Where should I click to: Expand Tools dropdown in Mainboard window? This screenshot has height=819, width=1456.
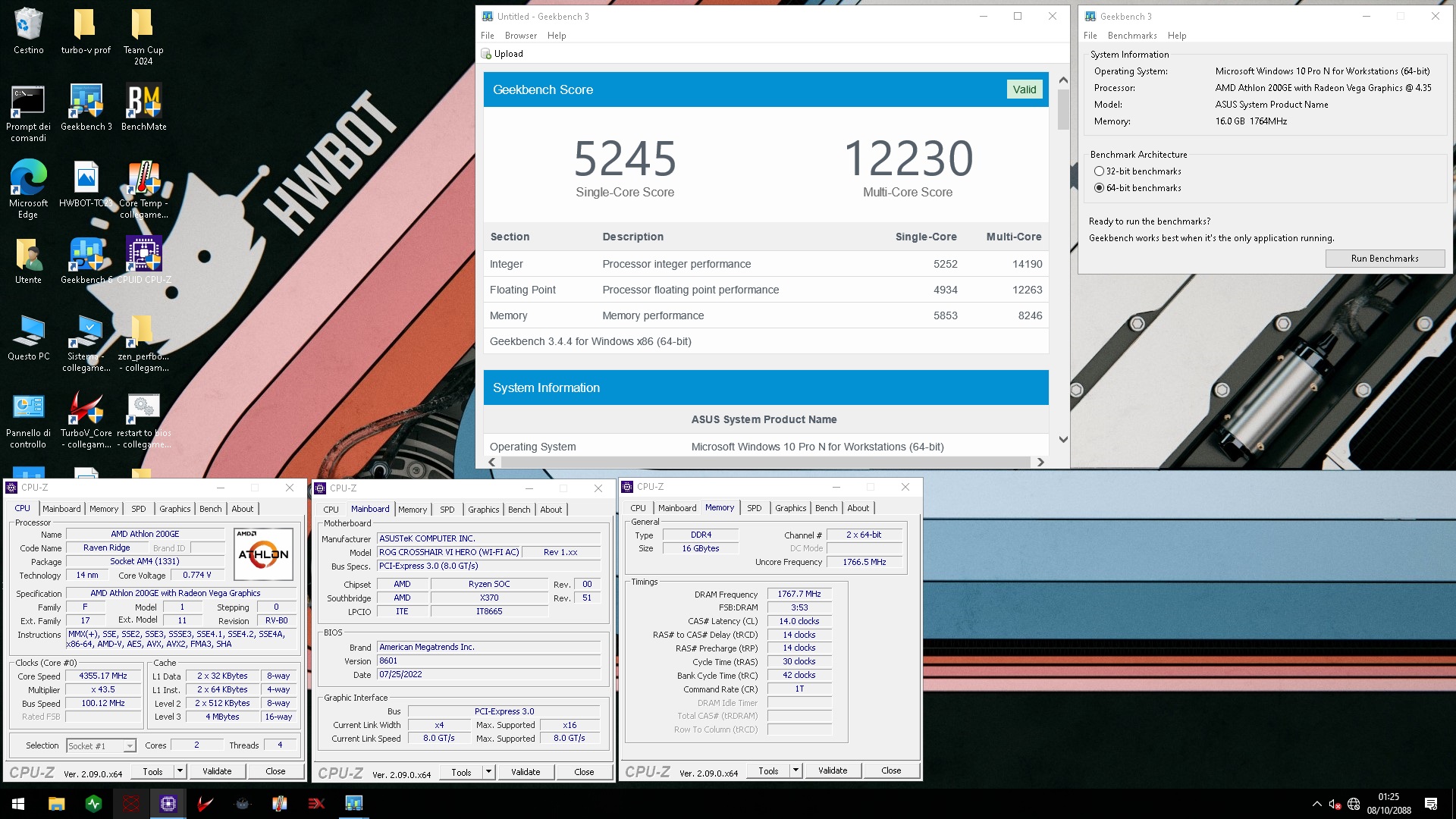[x=488, y=772]
